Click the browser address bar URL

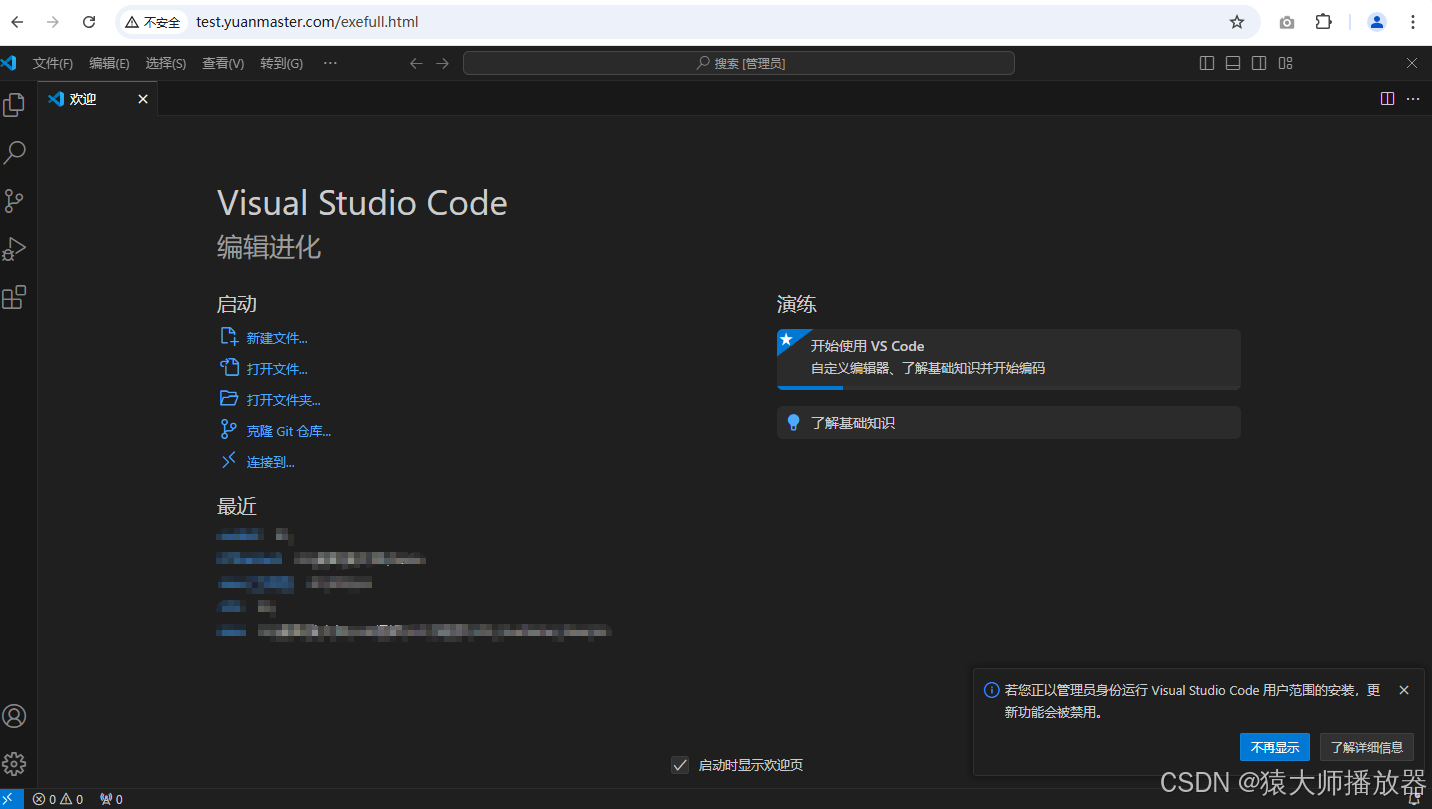308,22
